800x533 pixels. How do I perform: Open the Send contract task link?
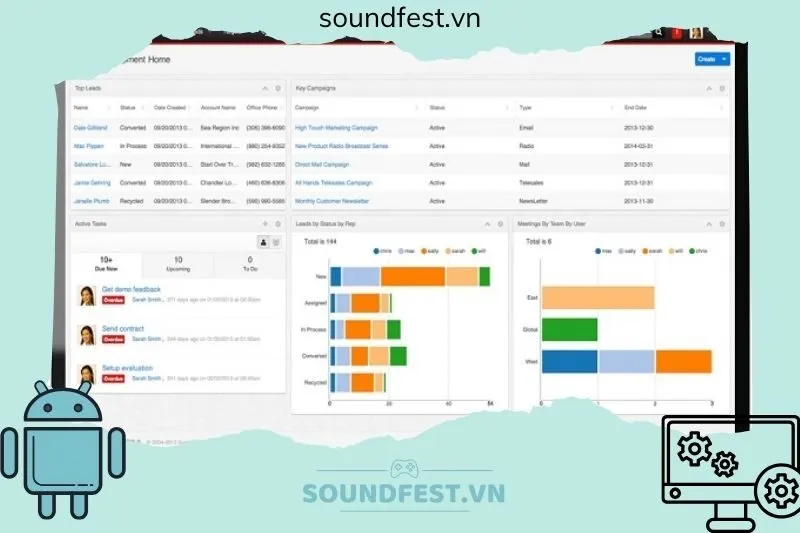pos(123,328)
